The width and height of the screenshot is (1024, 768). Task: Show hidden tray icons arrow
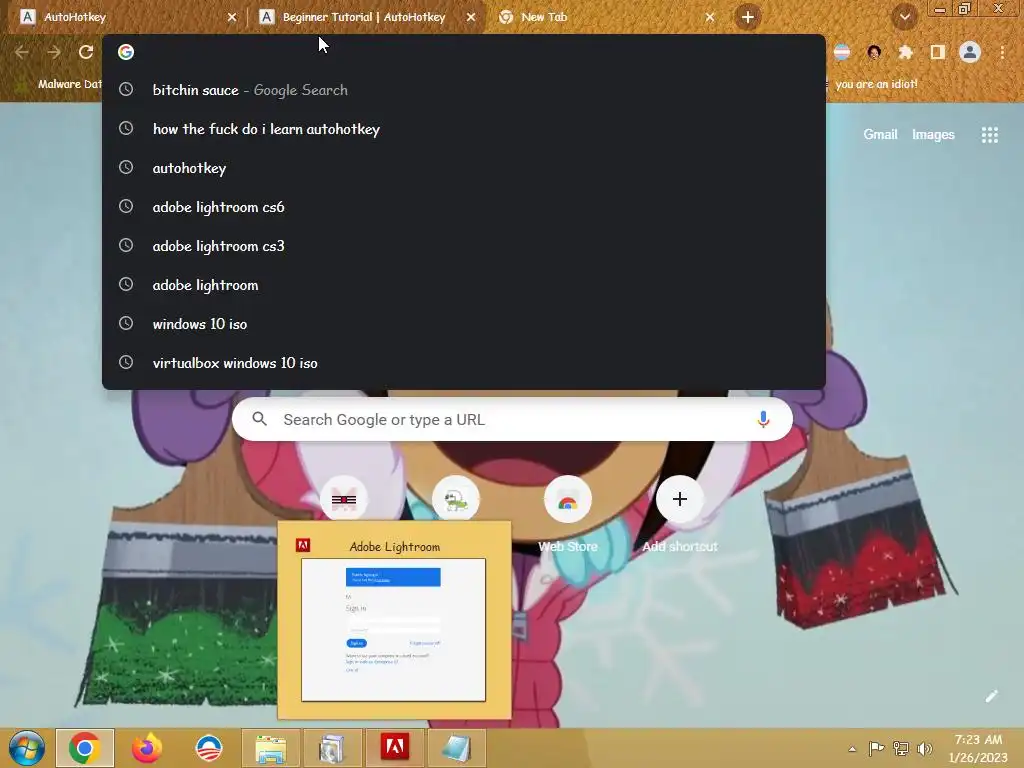click(x=852, y=749)
